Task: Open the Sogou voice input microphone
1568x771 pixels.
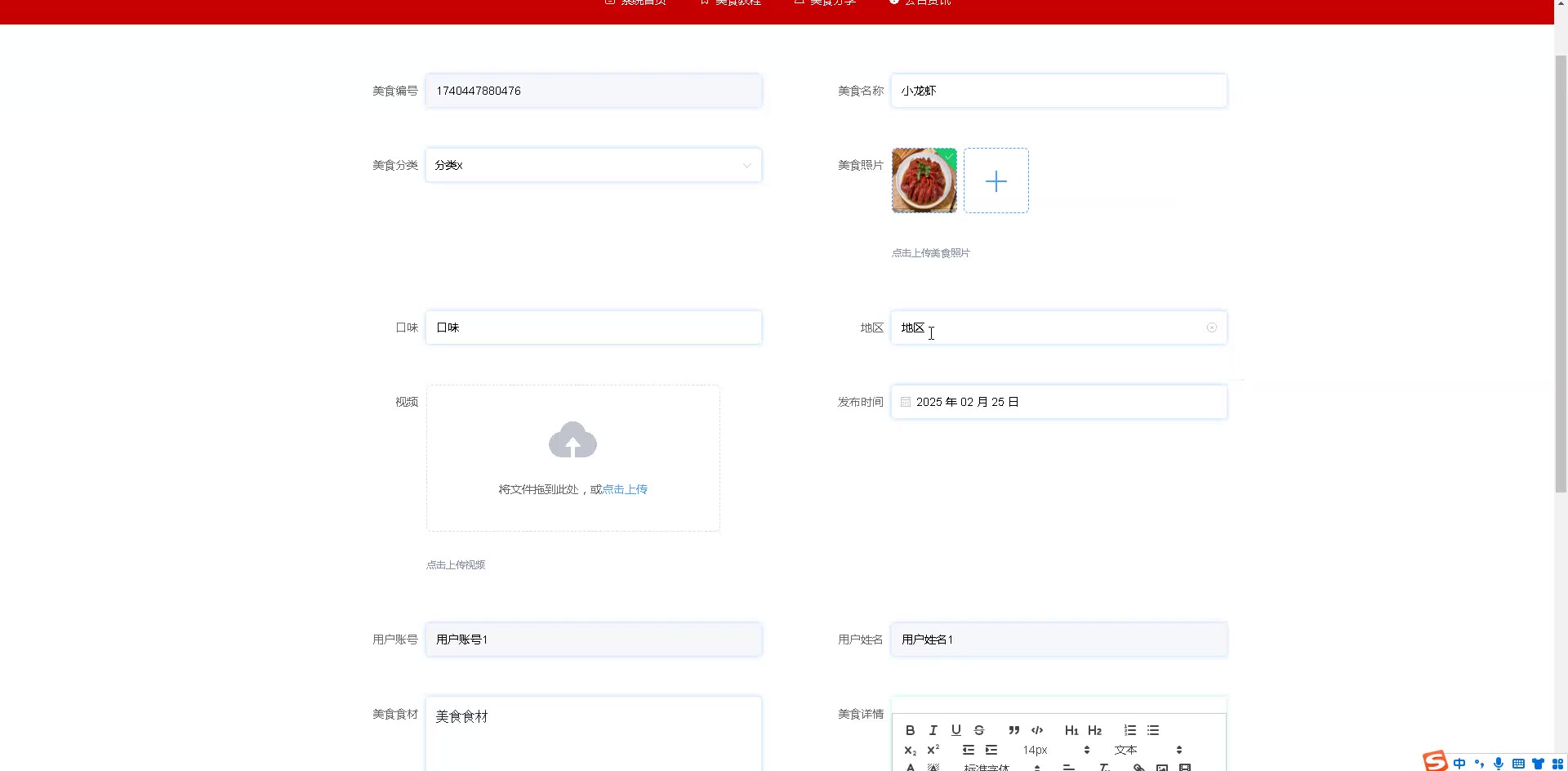Action: 1499,764
